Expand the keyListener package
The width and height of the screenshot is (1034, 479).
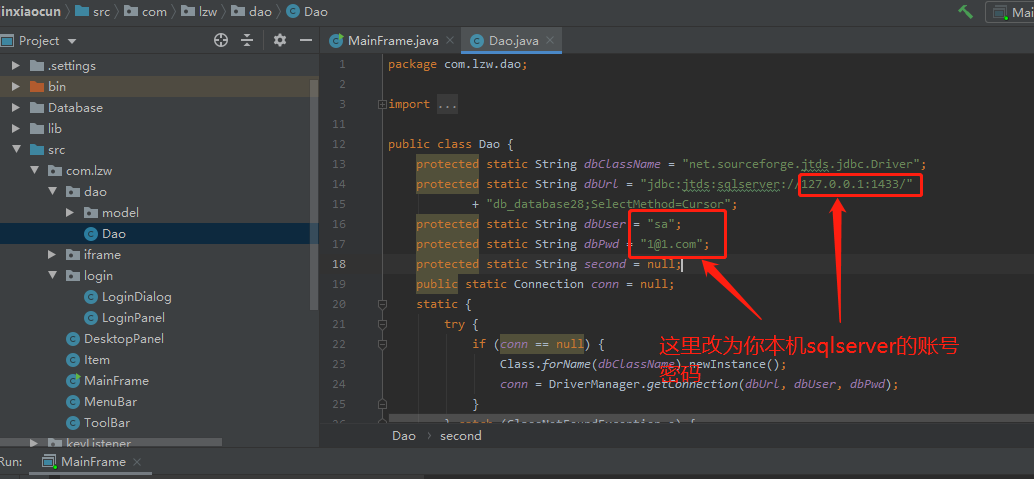(34, 443)
